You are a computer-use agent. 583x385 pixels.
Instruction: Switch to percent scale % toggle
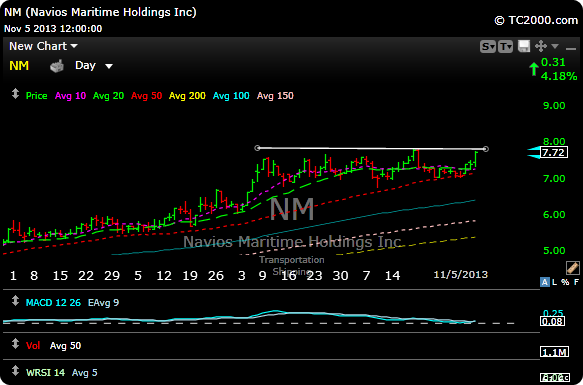(x=565, y=282)
